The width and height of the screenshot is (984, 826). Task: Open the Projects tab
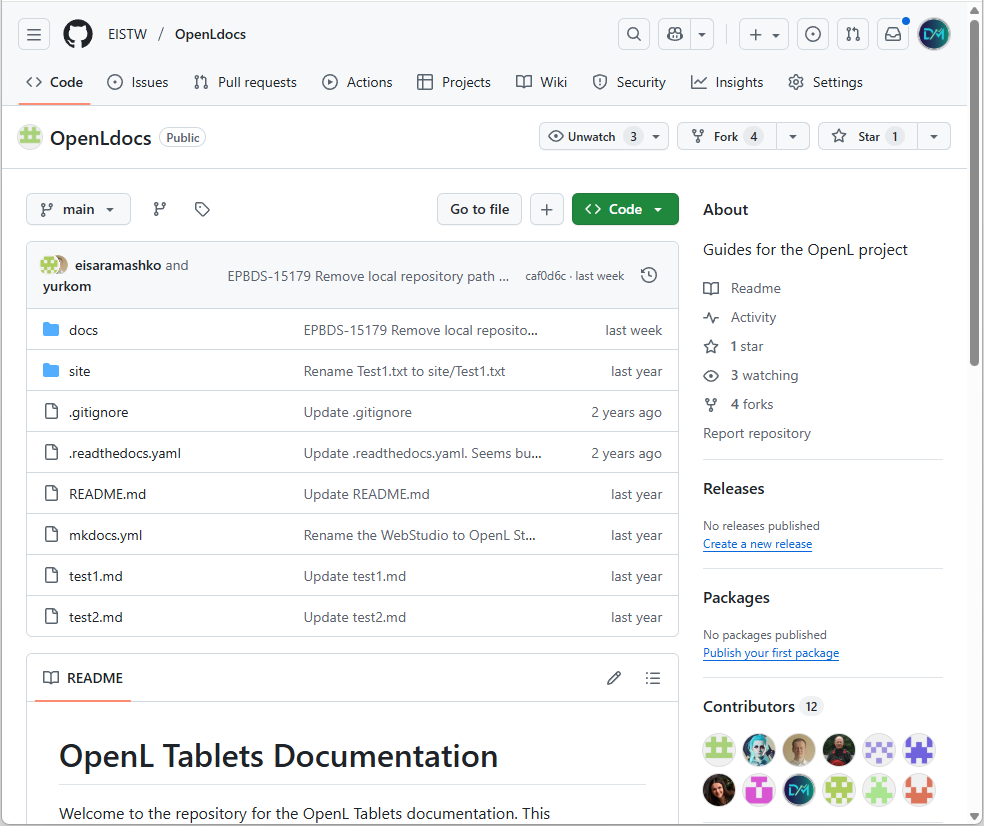click(454, 82)
